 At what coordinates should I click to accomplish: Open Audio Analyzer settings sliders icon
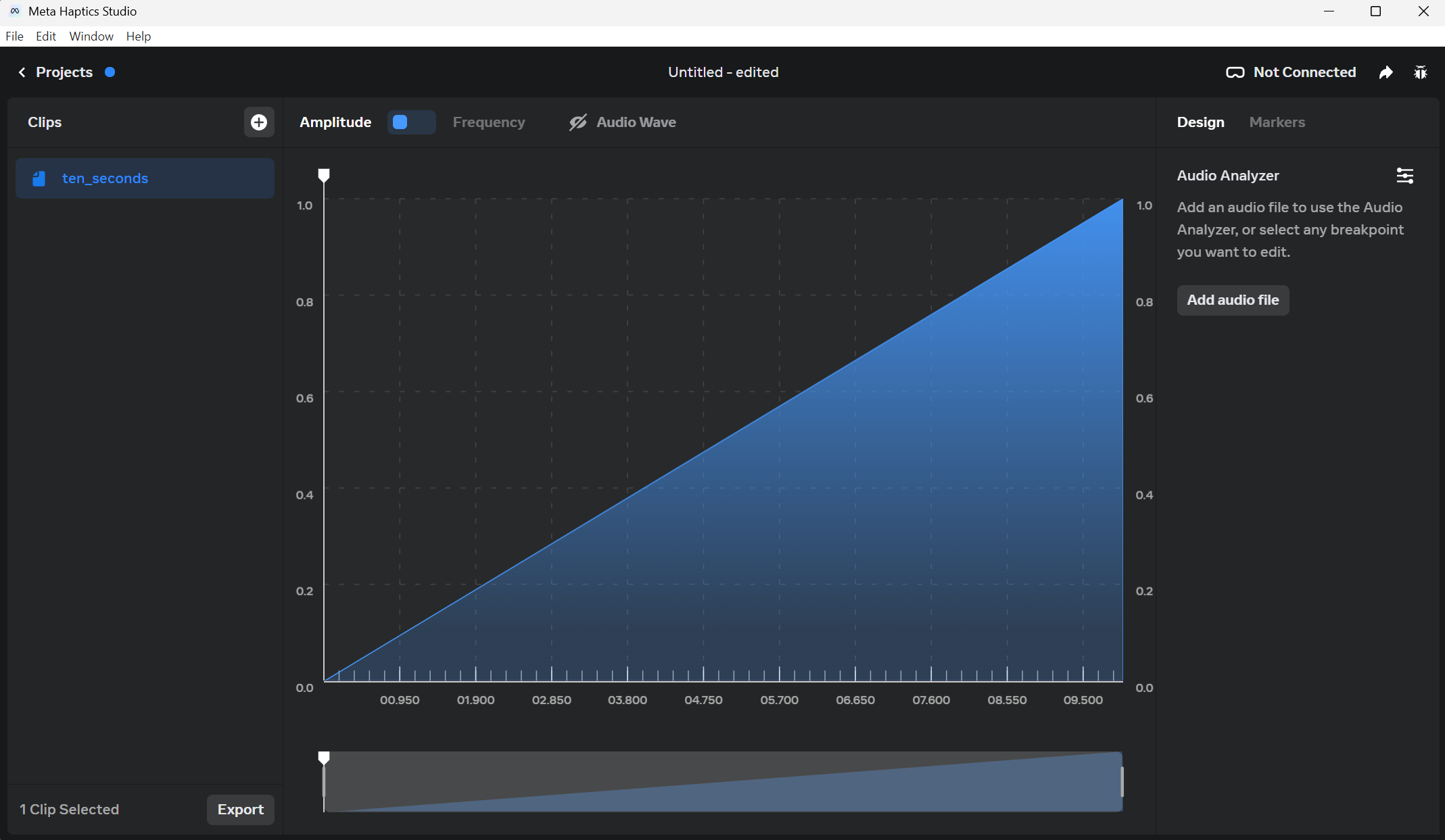tap(1405, 176)
